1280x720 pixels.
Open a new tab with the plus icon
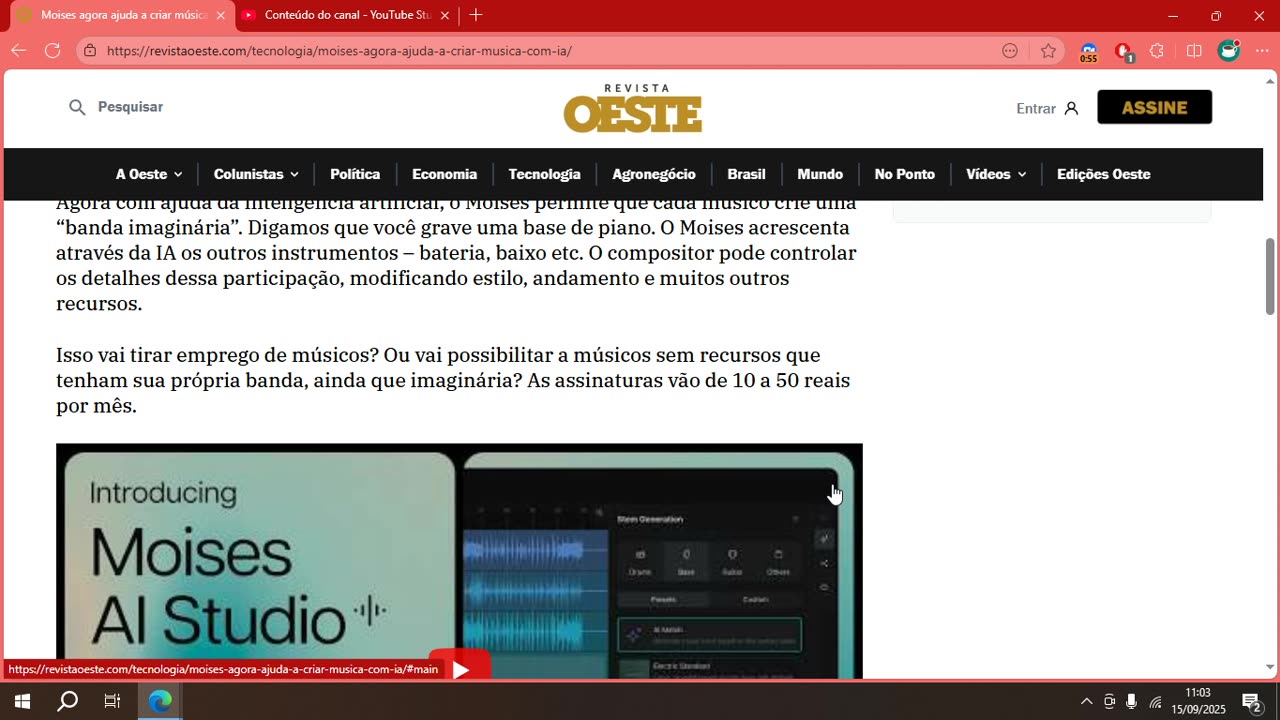(476, 15)
